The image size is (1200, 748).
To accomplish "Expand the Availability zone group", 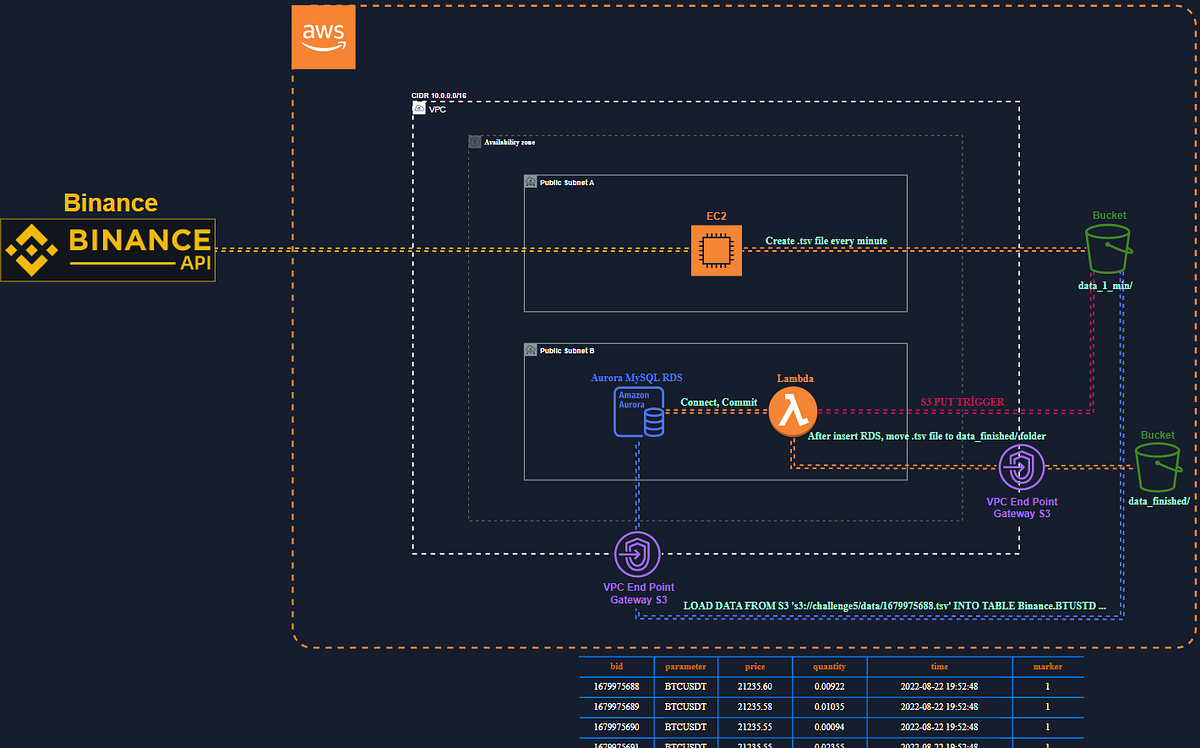I will click(x=506, y=142).
